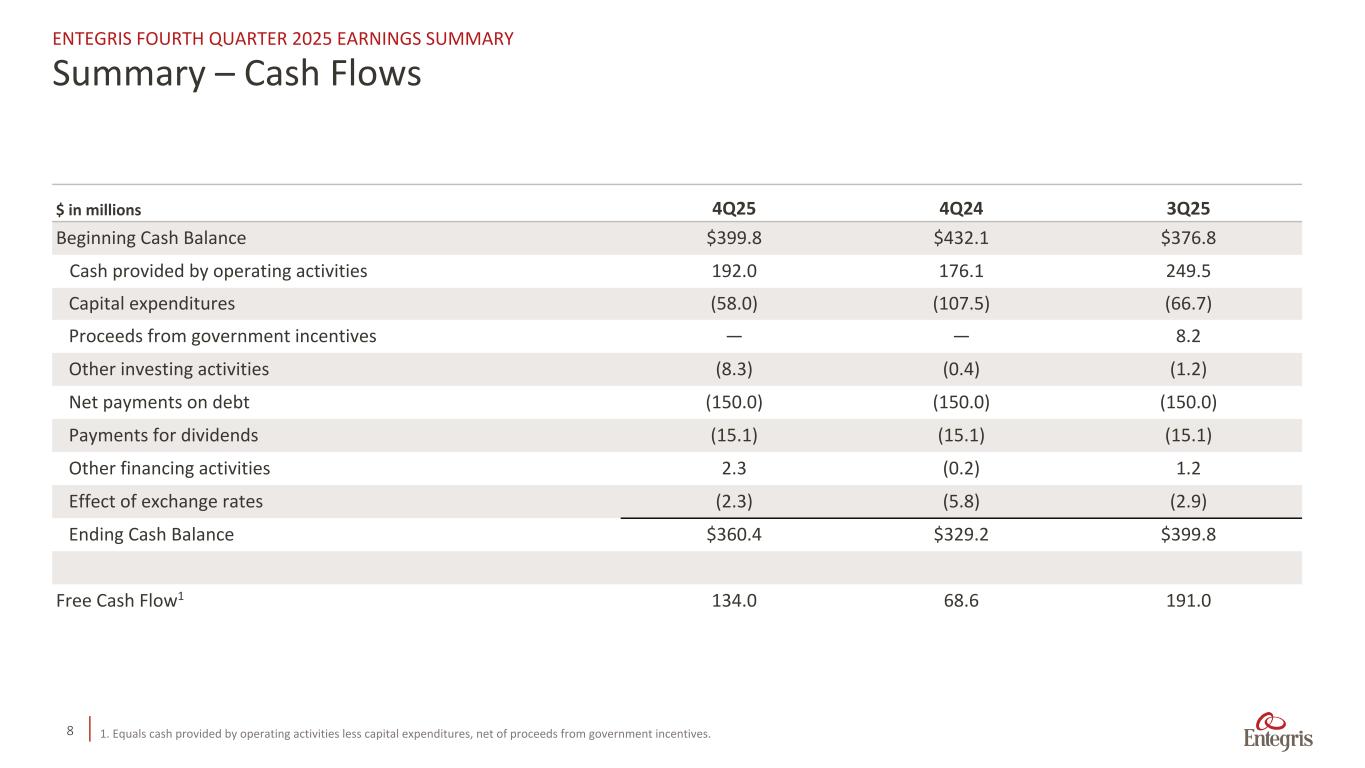
Task: Click the footnote text about free cash flow
Action: pos(406,734)
